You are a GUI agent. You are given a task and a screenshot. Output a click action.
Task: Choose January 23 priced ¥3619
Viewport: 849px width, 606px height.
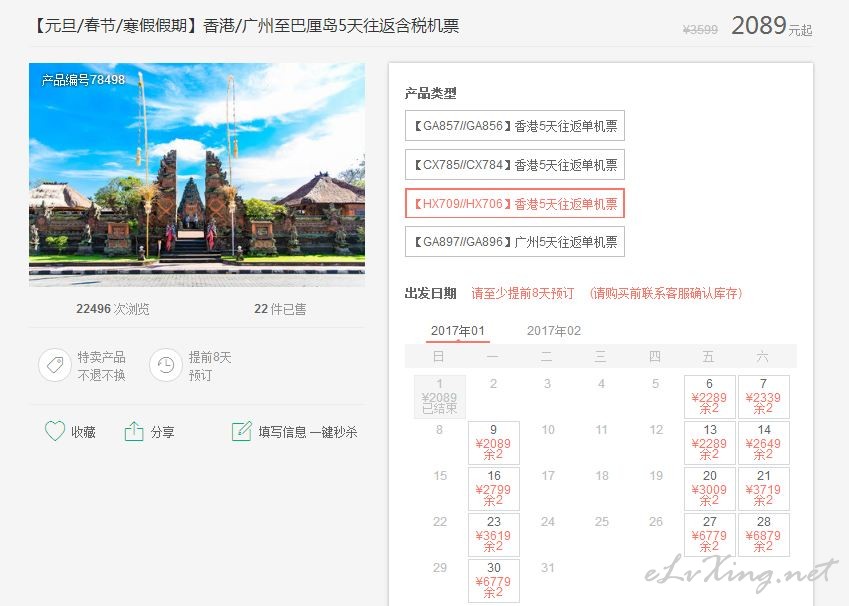[493, 535]
